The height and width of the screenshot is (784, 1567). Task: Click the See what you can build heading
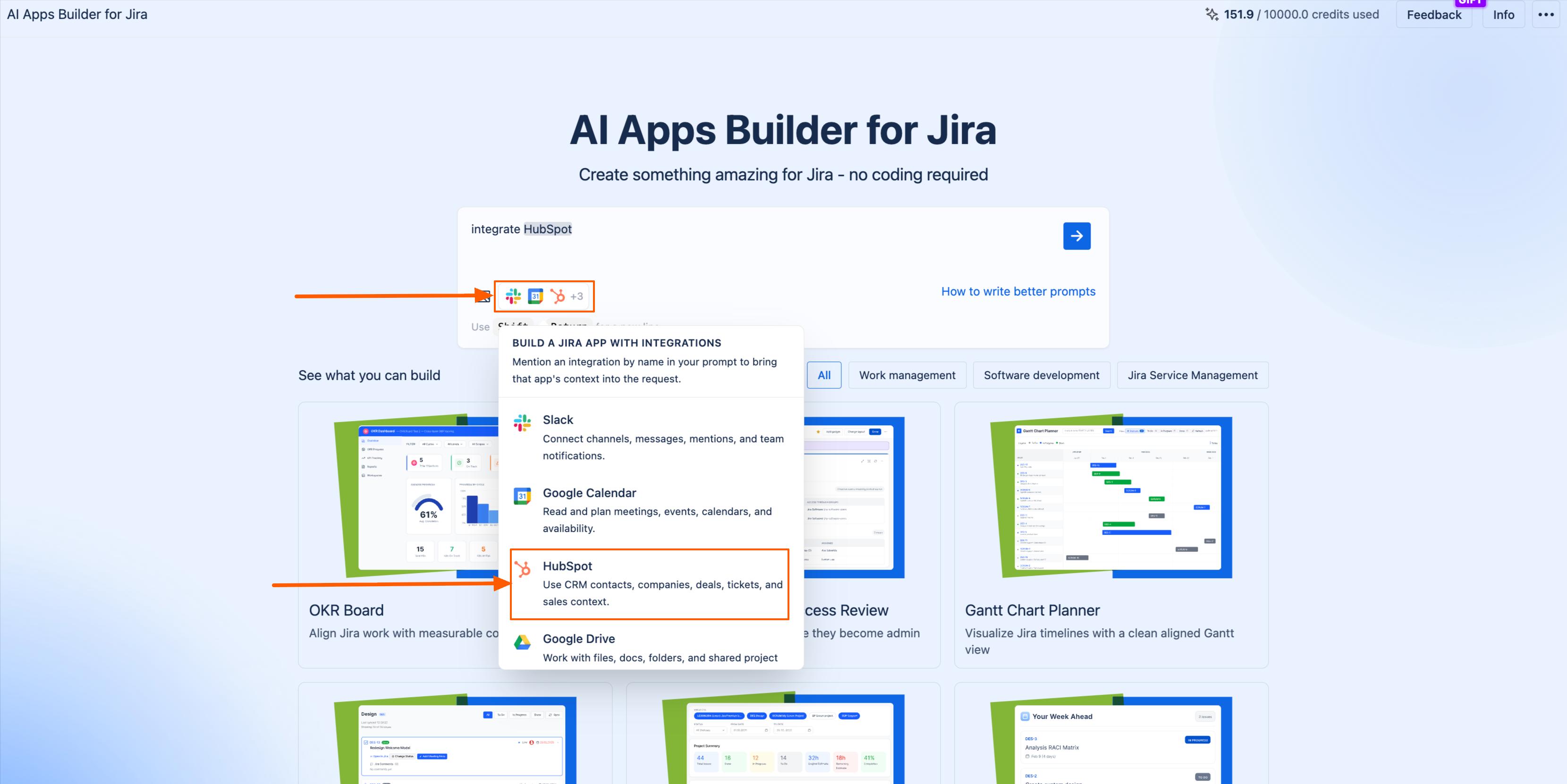point(369,375)
